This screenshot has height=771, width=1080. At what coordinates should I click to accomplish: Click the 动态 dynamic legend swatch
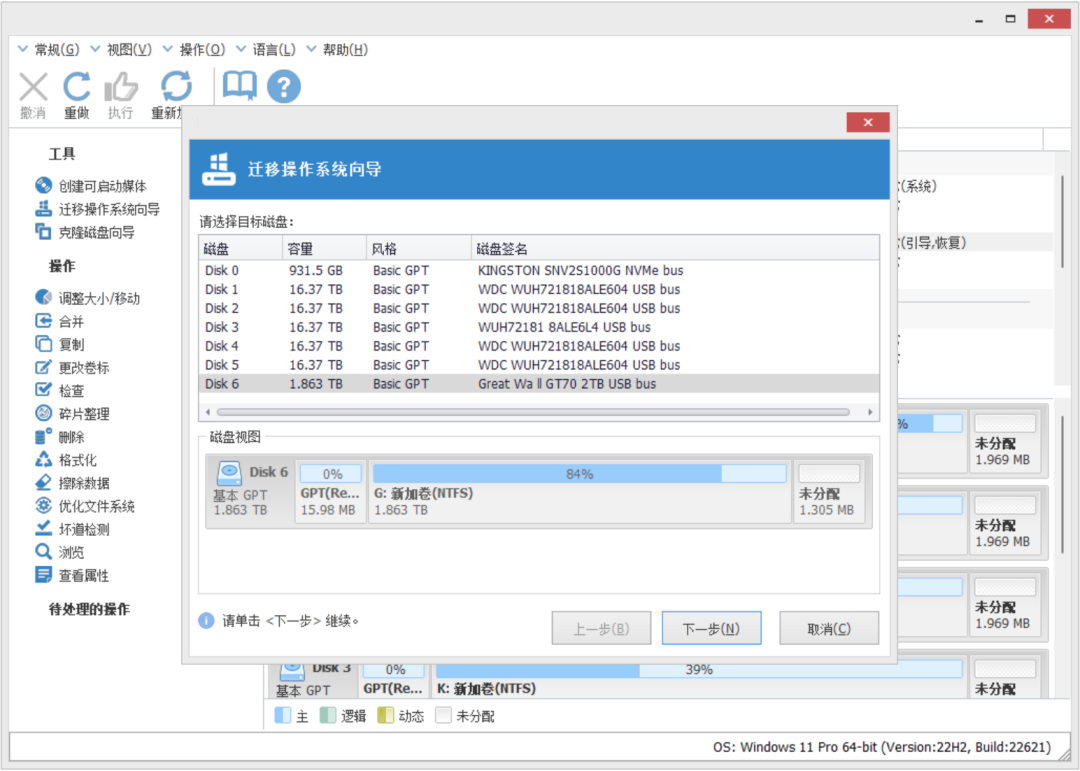coord(385,715)
